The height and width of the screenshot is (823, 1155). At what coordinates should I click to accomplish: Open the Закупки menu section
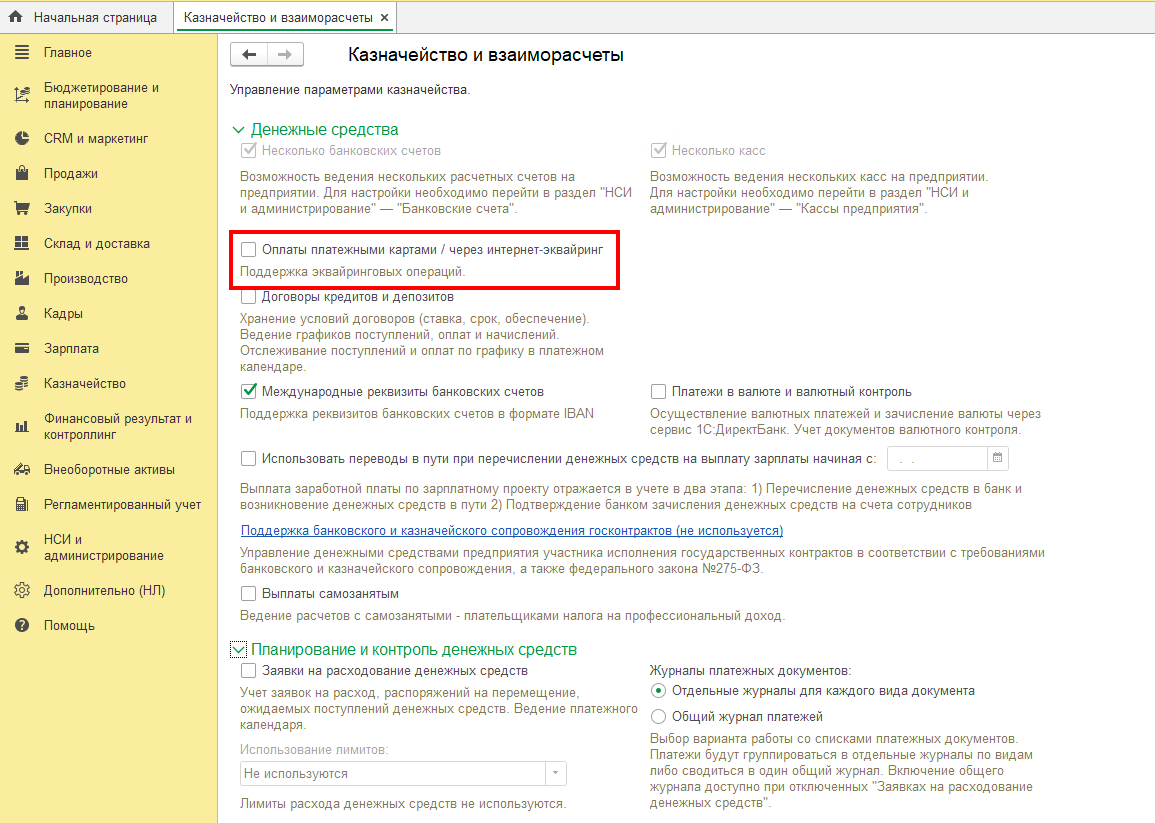click(68, 209)
